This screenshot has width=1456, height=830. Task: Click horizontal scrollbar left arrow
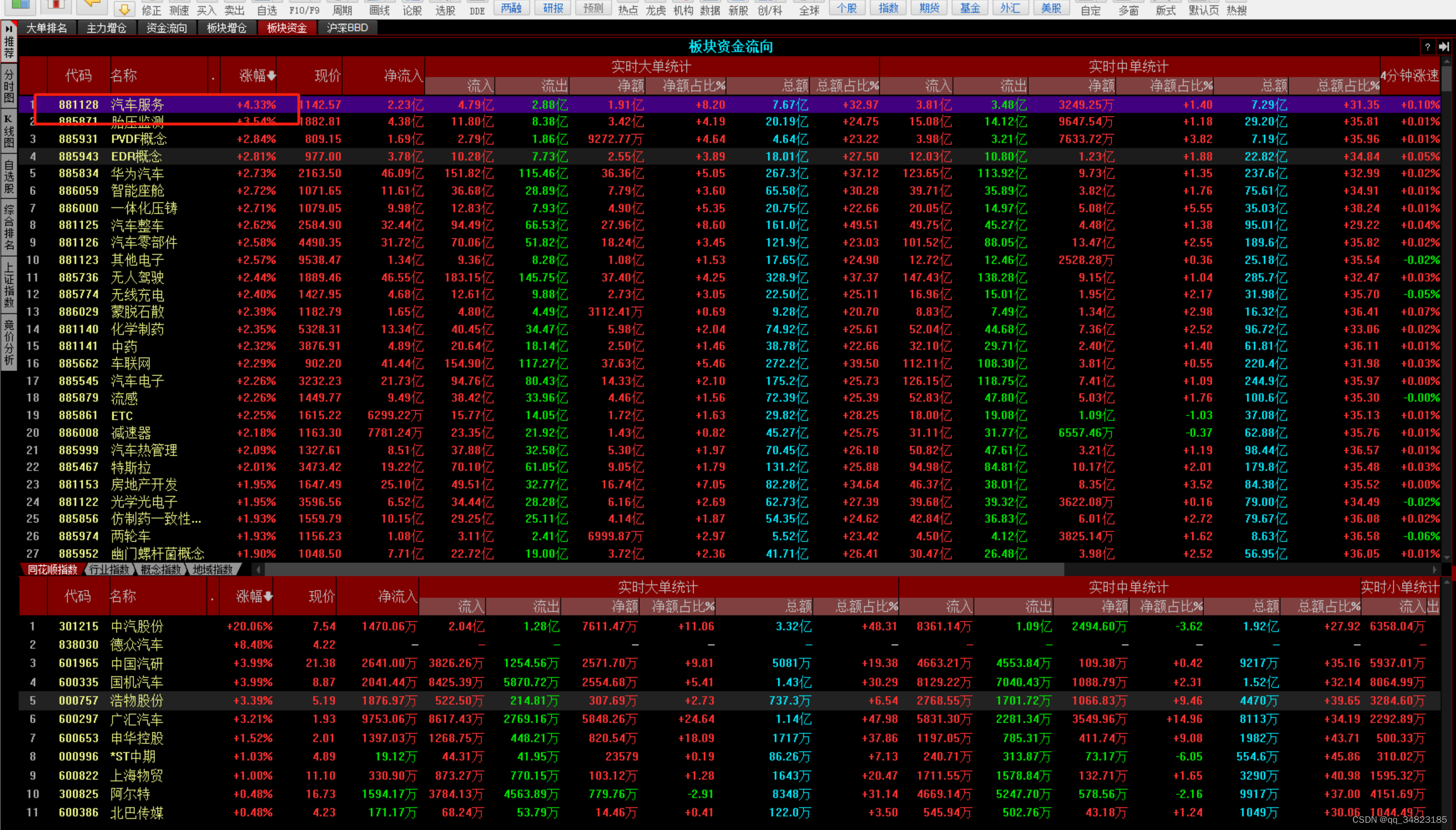[x=259, y=570]
